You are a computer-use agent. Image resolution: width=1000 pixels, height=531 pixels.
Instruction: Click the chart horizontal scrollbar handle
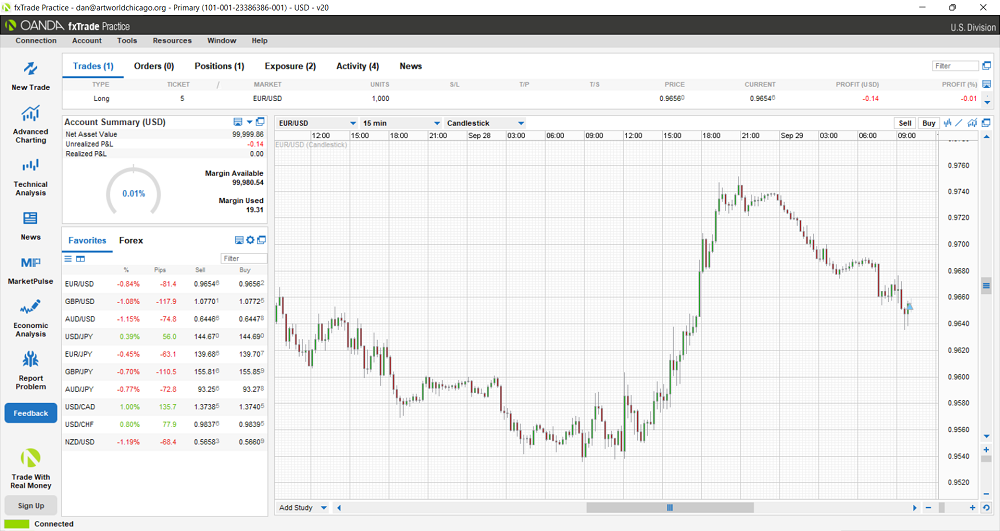point(670,508)
